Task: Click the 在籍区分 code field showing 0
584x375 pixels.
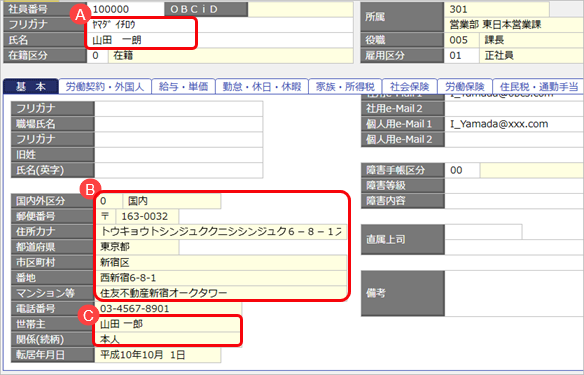Action: 98,55
